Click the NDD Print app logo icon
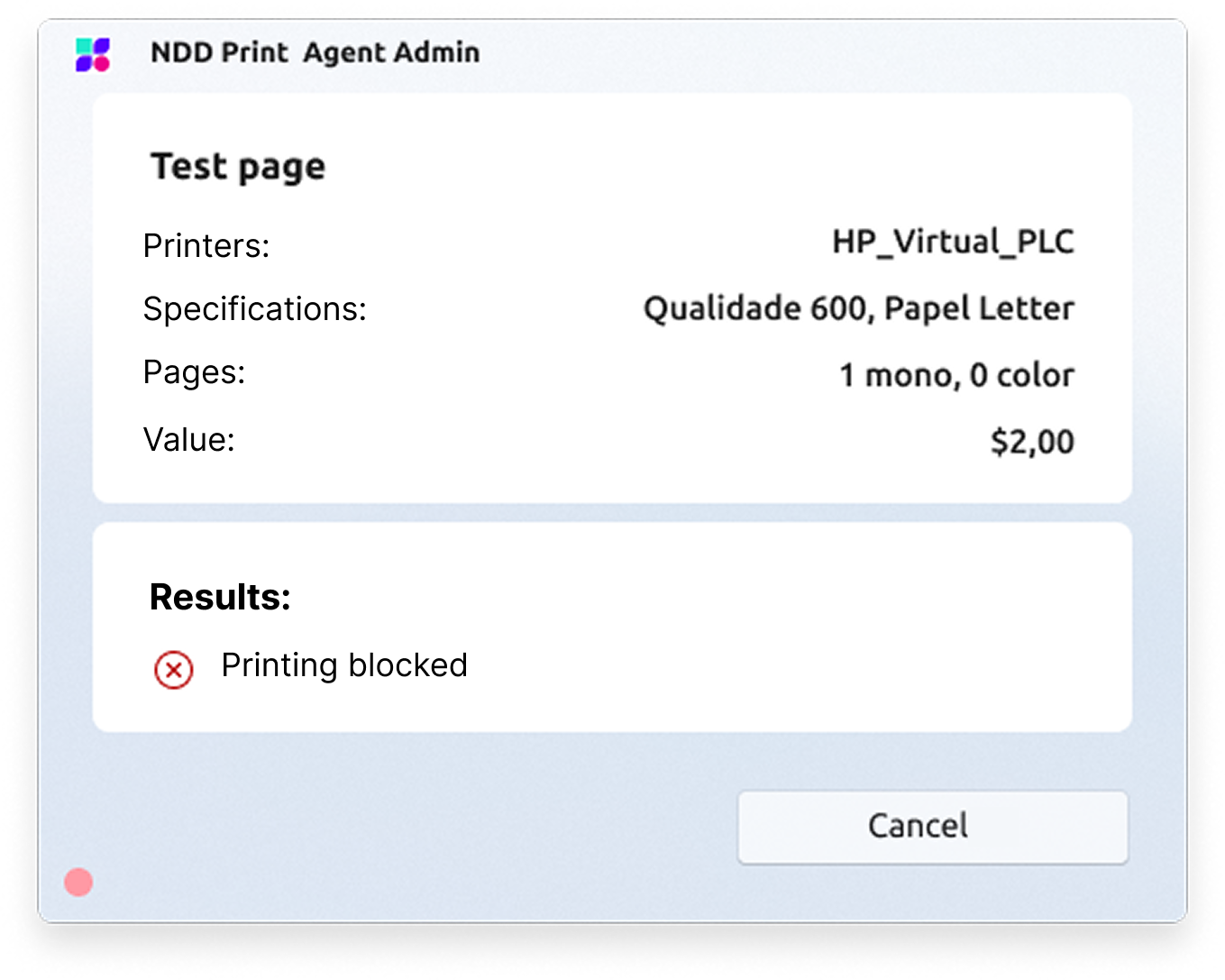1225x980 pixels. click(93, 54)
